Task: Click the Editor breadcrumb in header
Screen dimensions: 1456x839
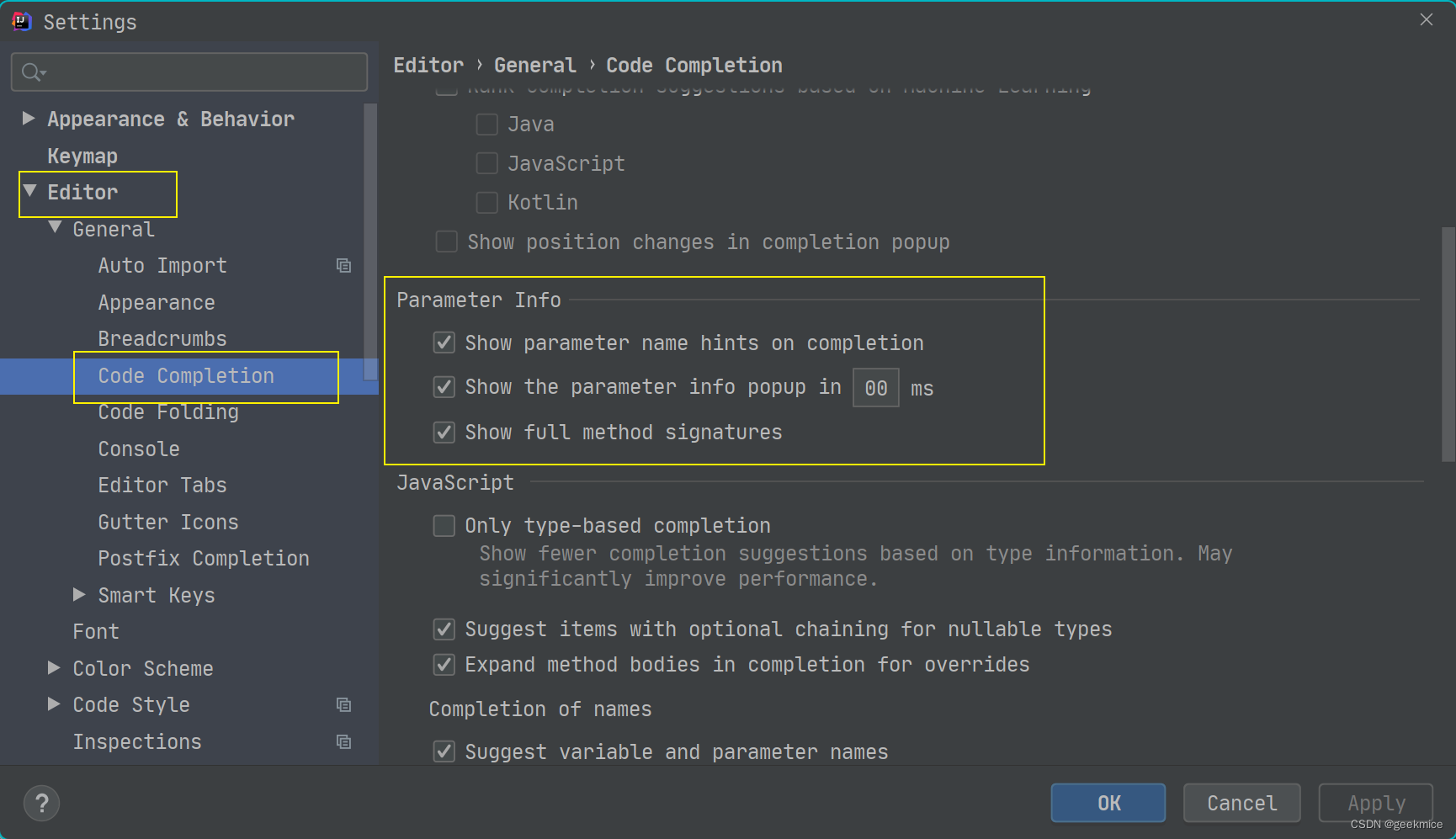Action: pyautogui.click(x=428, y=66)
